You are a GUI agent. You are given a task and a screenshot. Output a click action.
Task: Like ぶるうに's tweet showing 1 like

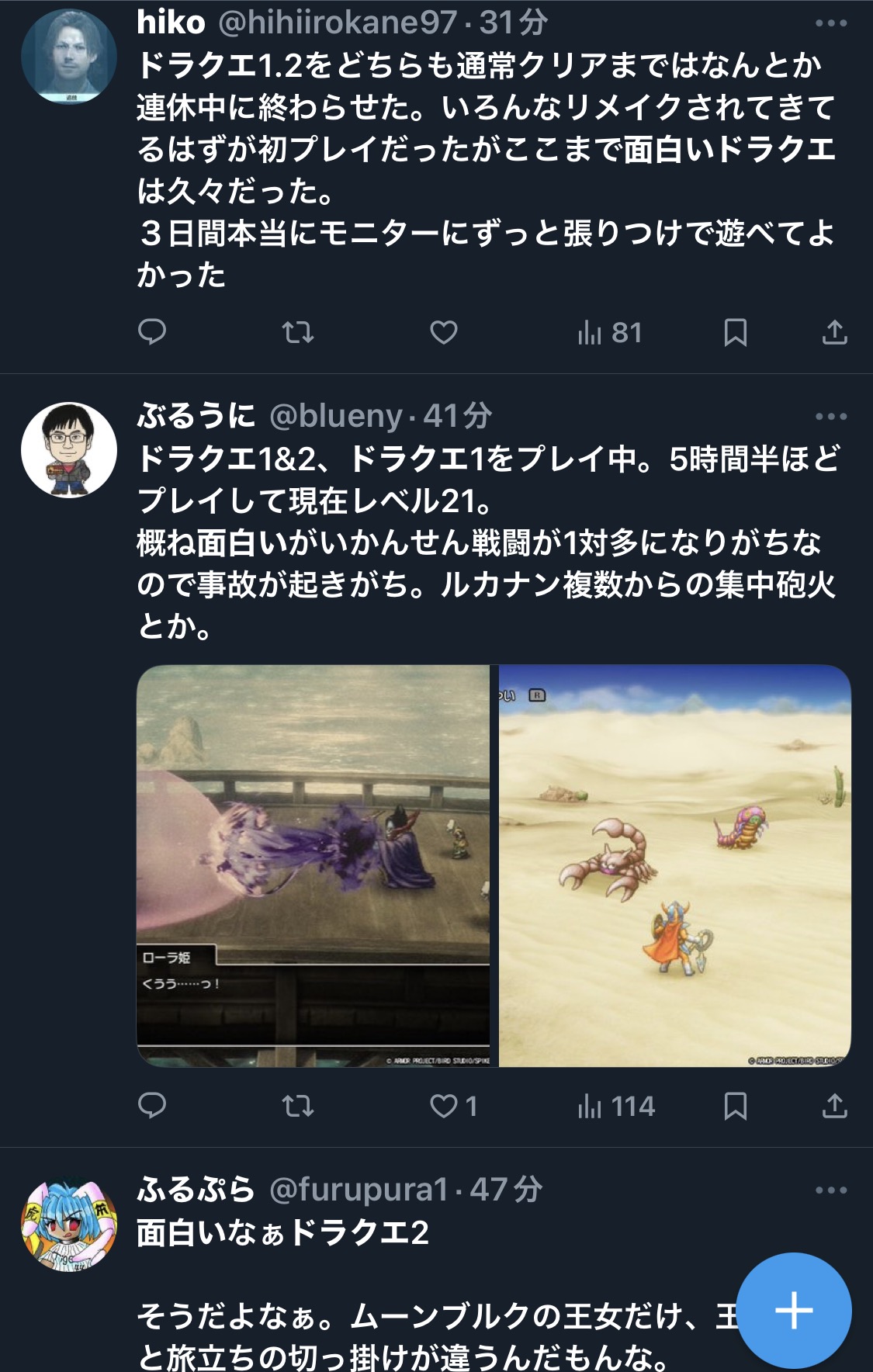point(454,1106)
